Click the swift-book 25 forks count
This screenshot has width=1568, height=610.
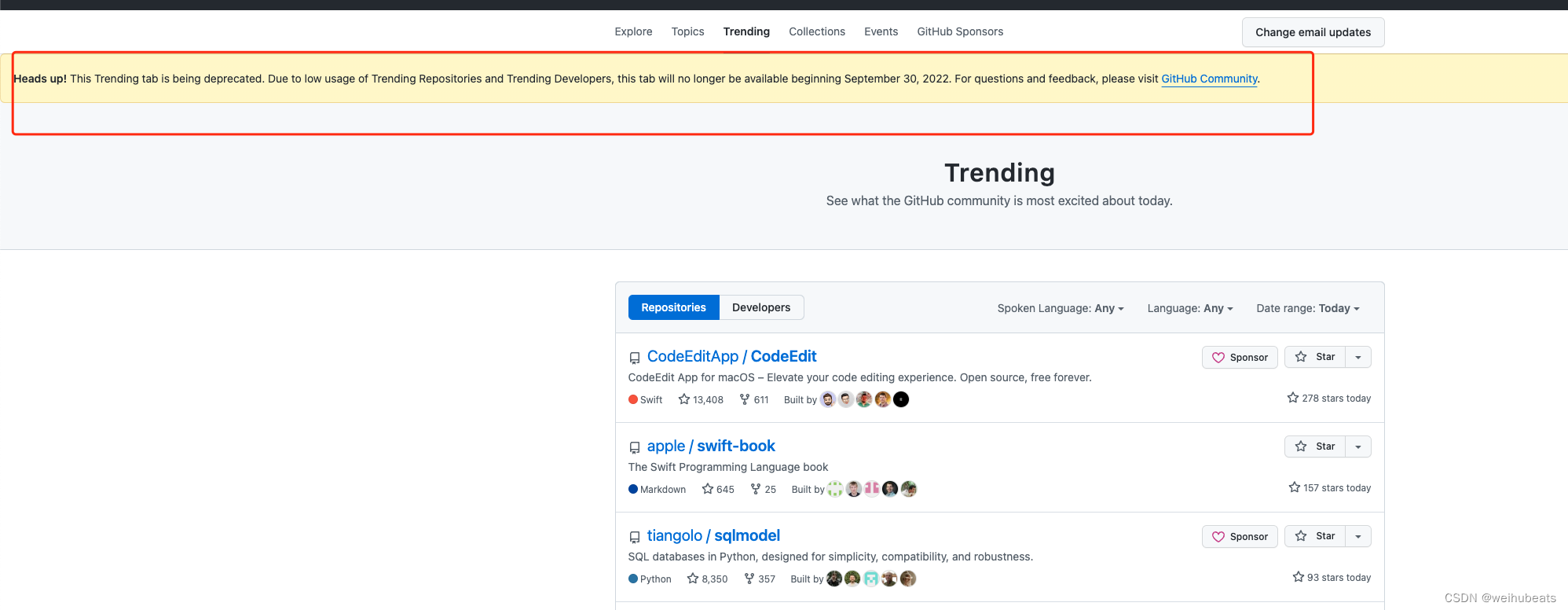click(x=763, y=489)
